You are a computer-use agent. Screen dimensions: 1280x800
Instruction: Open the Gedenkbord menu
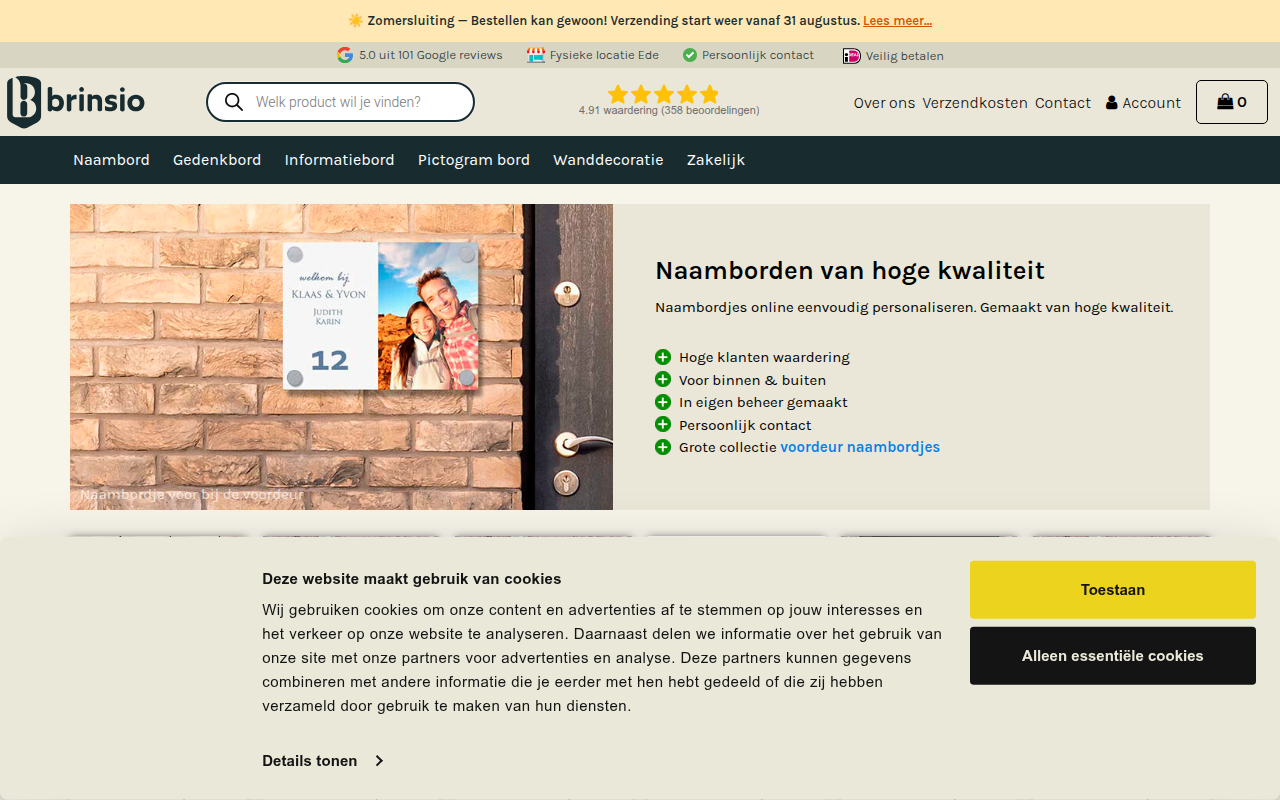[x=217, y=160]
